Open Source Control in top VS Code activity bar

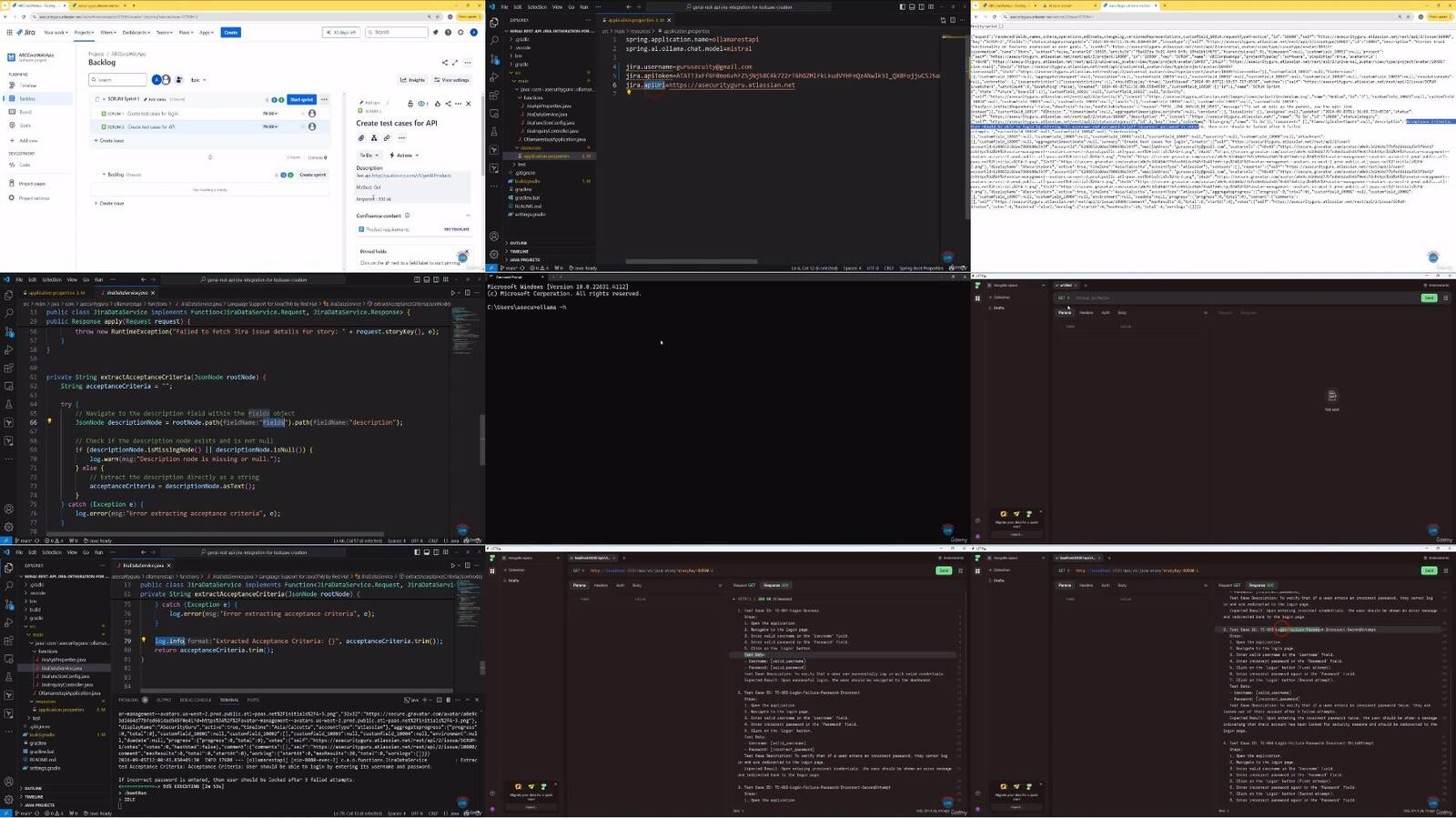pos(494,59)
